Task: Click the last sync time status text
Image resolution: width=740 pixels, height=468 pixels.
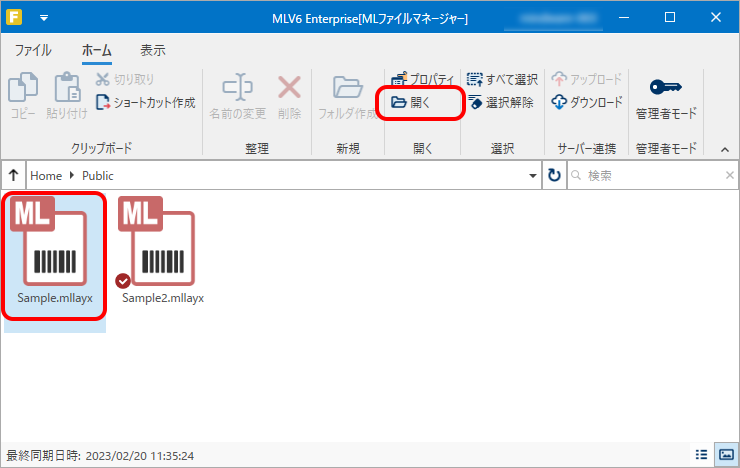Action: pos(100,456)
